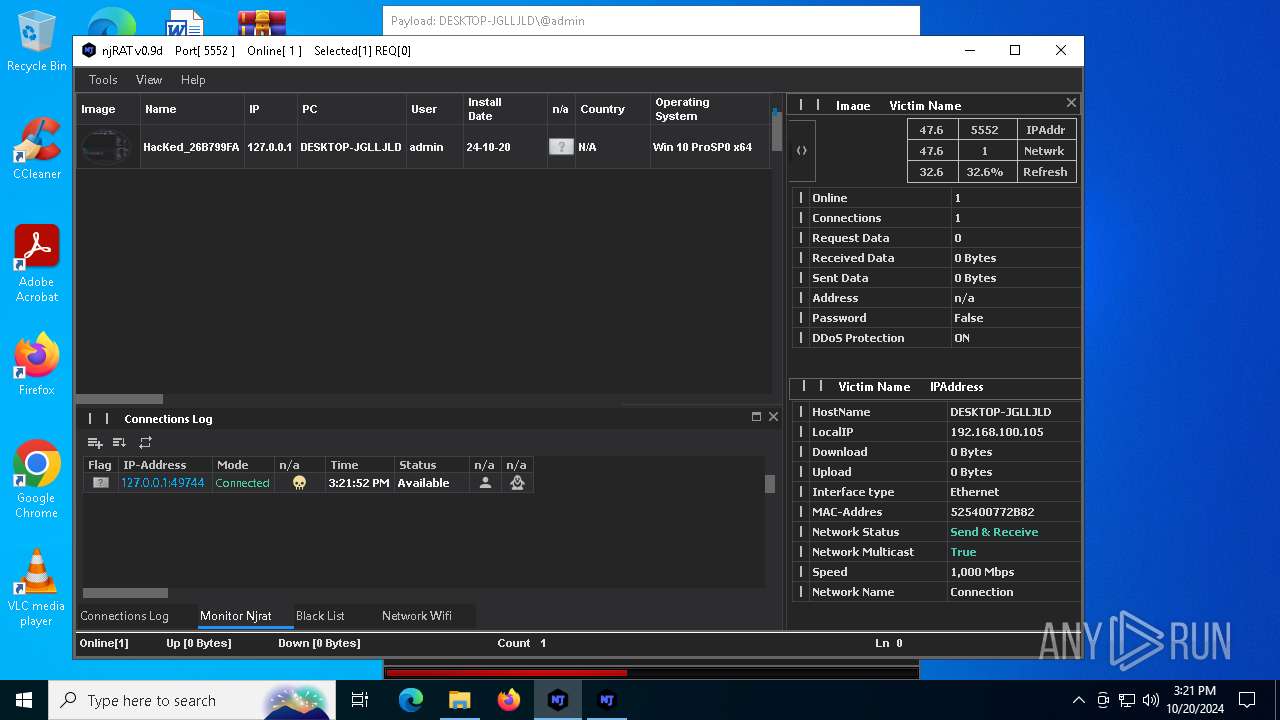
Task: Close the Connections Log panel
Action: pyautogui.click(x=773, y=417)
